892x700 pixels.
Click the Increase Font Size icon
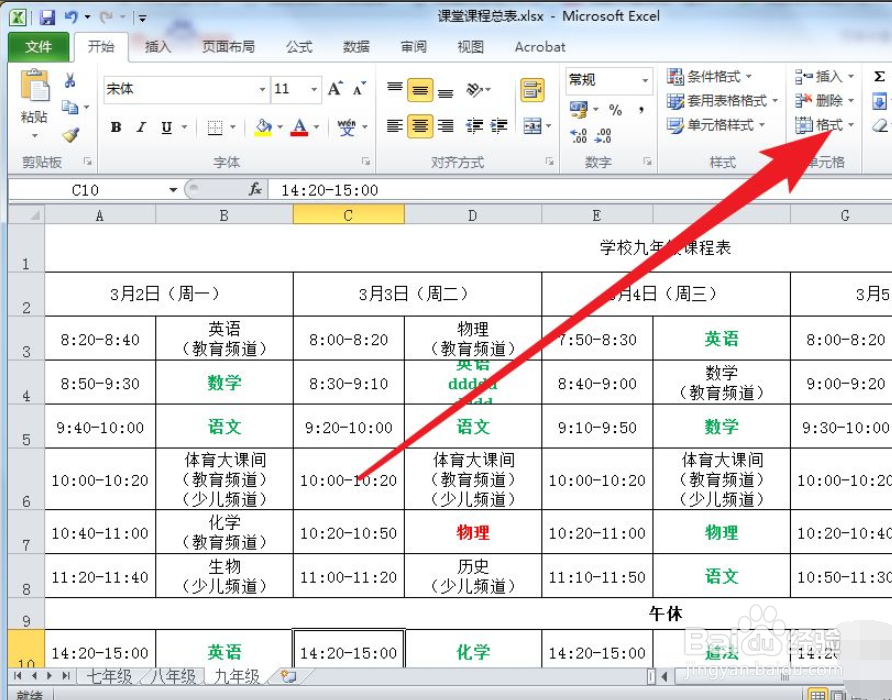(x=336, y=90)
